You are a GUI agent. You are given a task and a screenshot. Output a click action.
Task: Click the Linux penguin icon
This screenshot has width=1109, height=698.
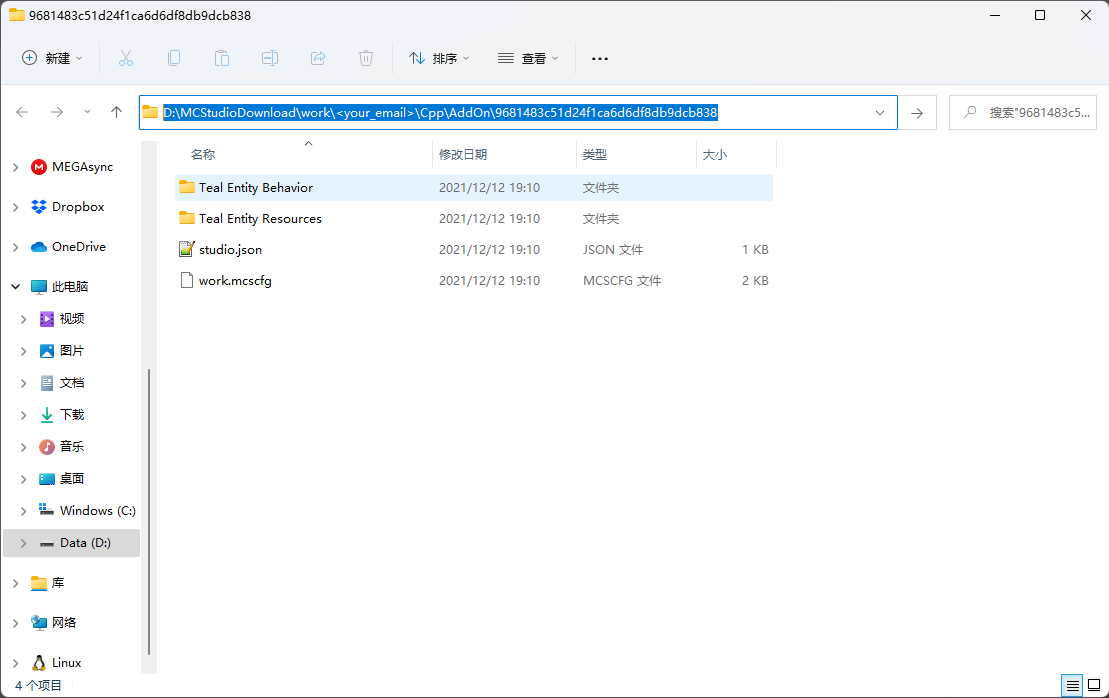(39, 663)
